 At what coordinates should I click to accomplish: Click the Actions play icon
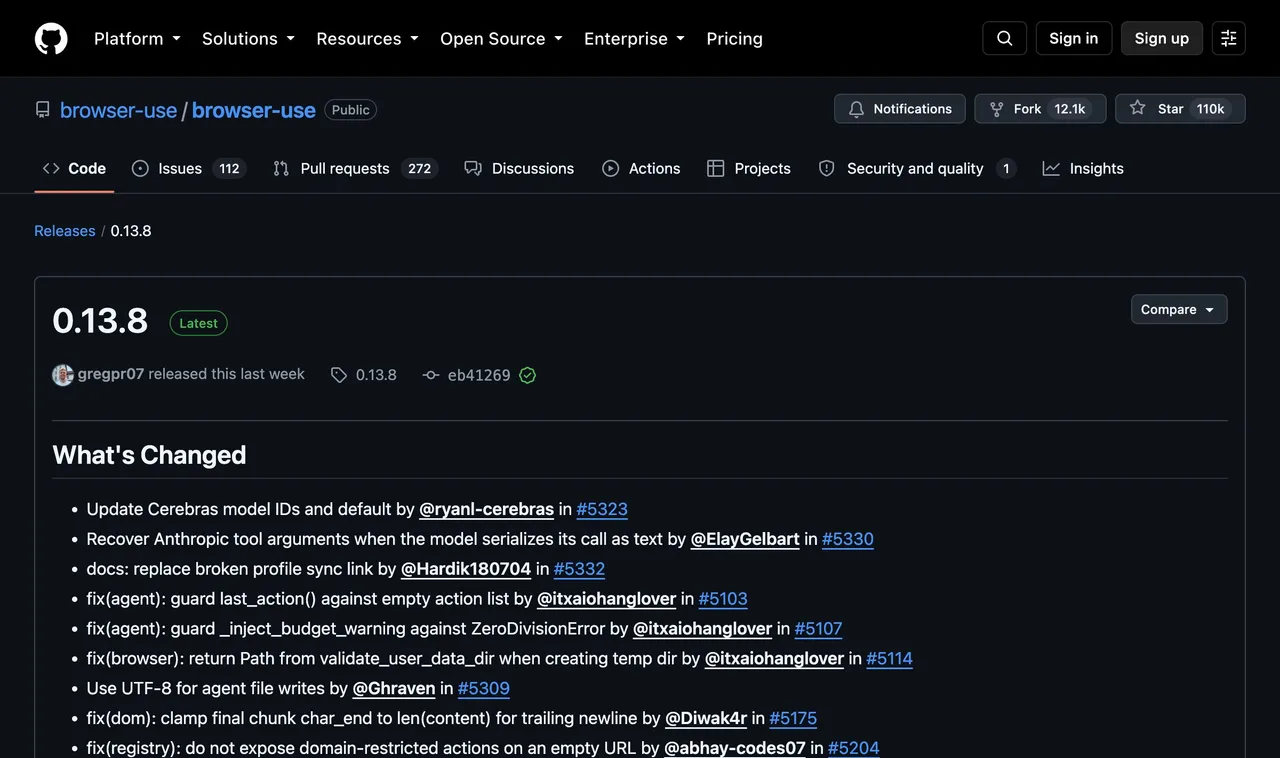[610, 168]
